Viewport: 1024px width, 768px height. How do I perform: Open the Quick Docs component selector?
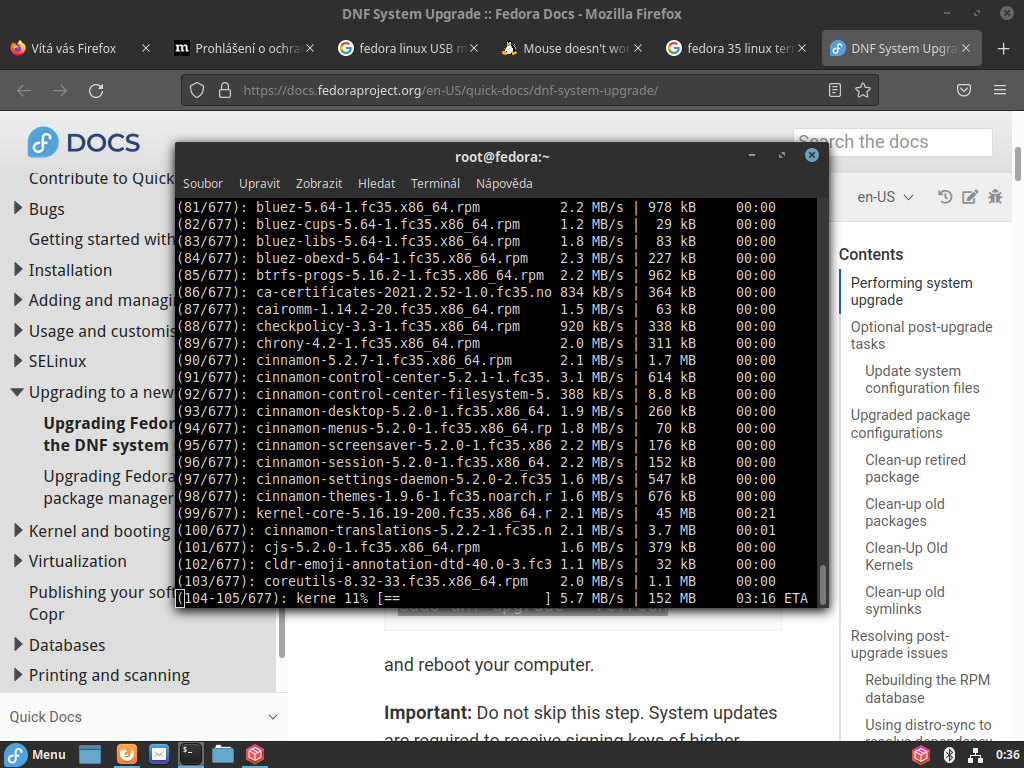(144, 716)
